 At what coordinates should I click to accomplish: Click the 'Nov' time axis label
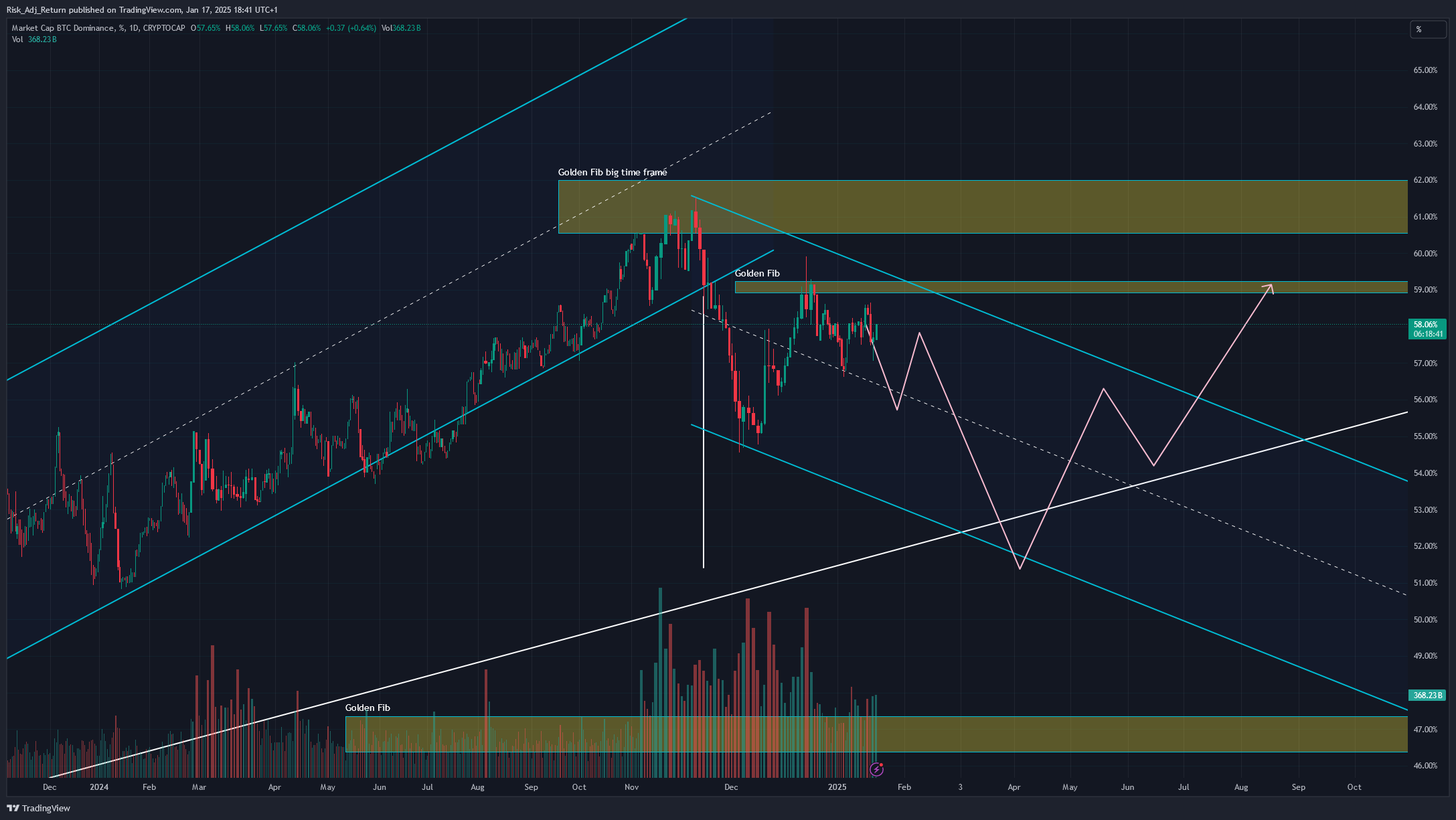[x=631, y=787]
